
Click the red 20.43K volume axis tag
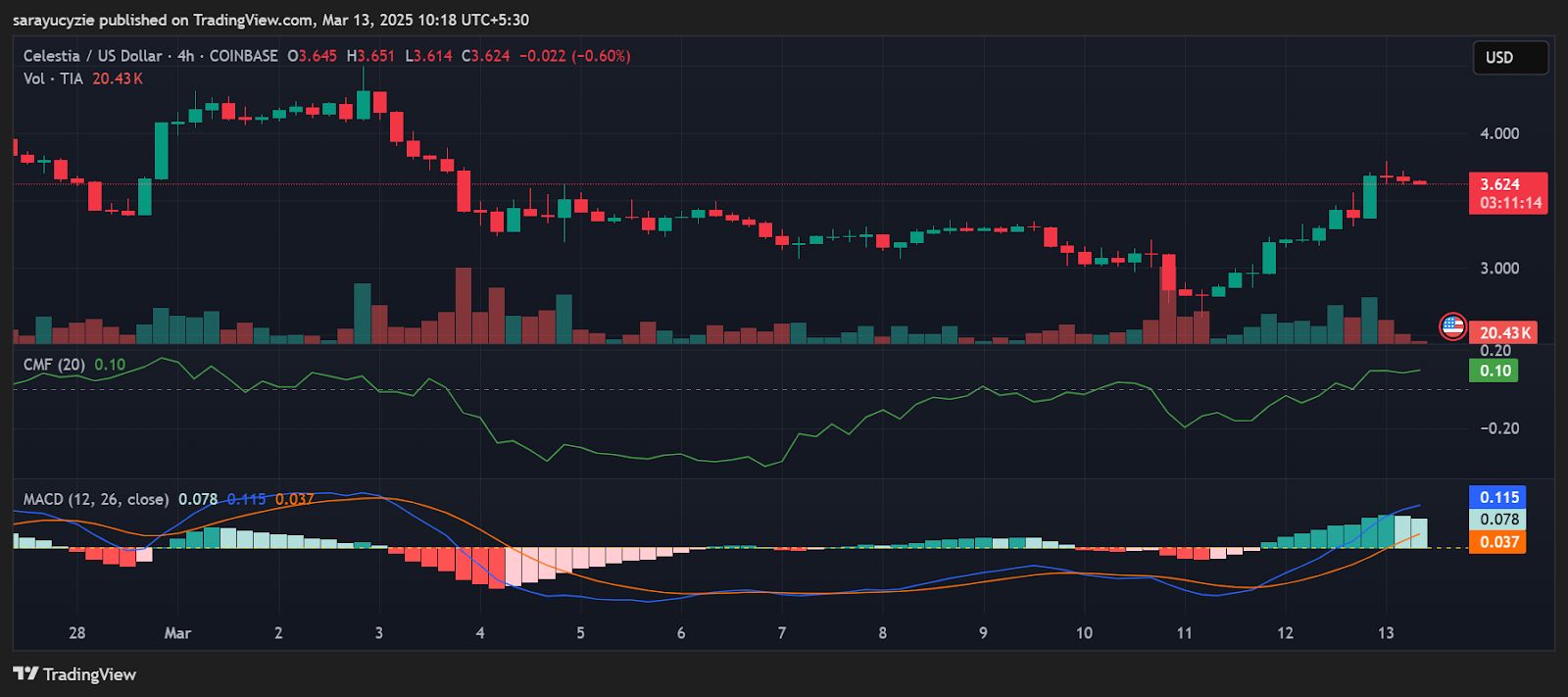1504,333
